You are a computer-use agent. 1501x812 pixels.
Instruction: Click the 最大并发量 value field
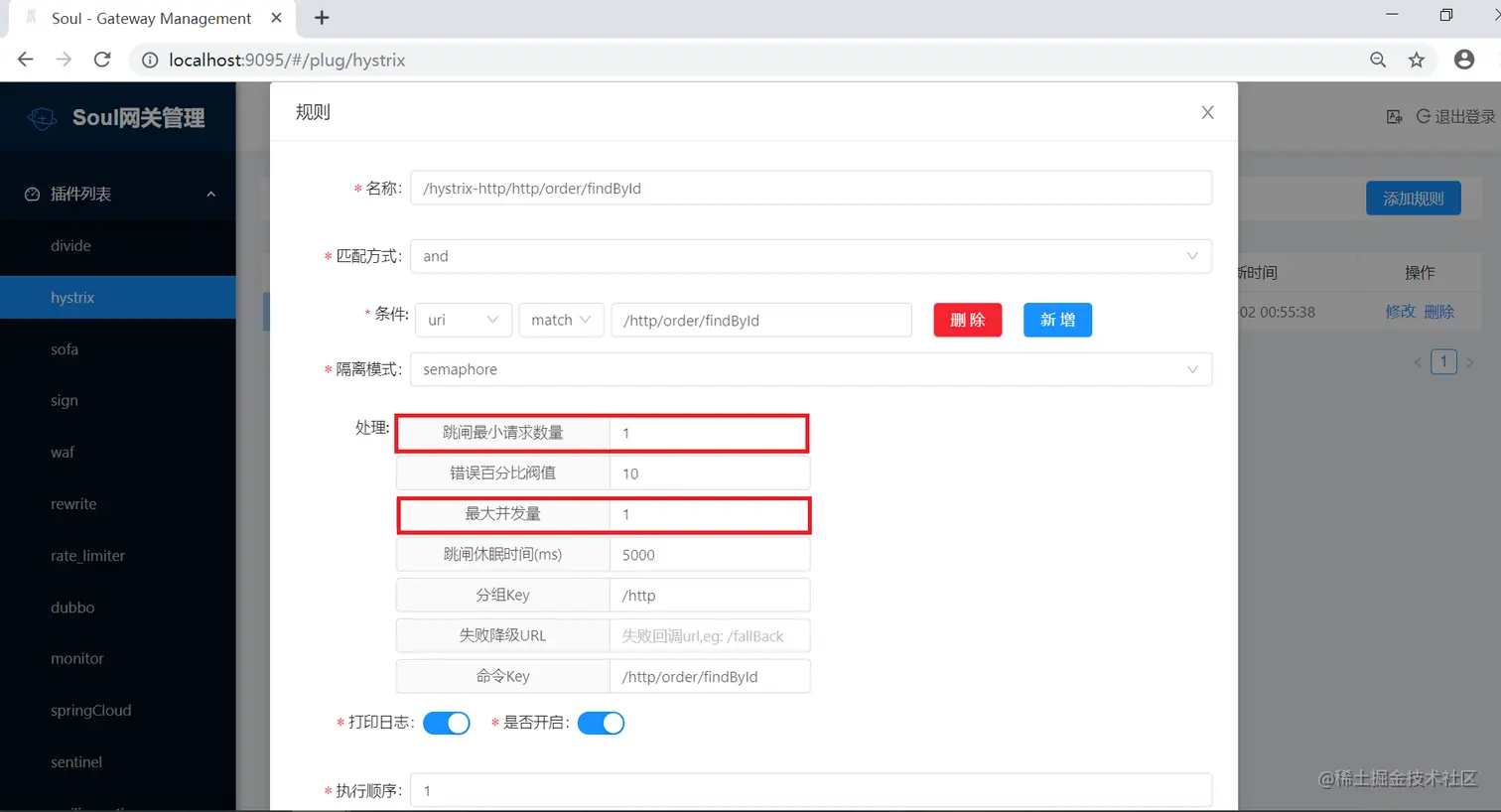click(x=710, y=514)
